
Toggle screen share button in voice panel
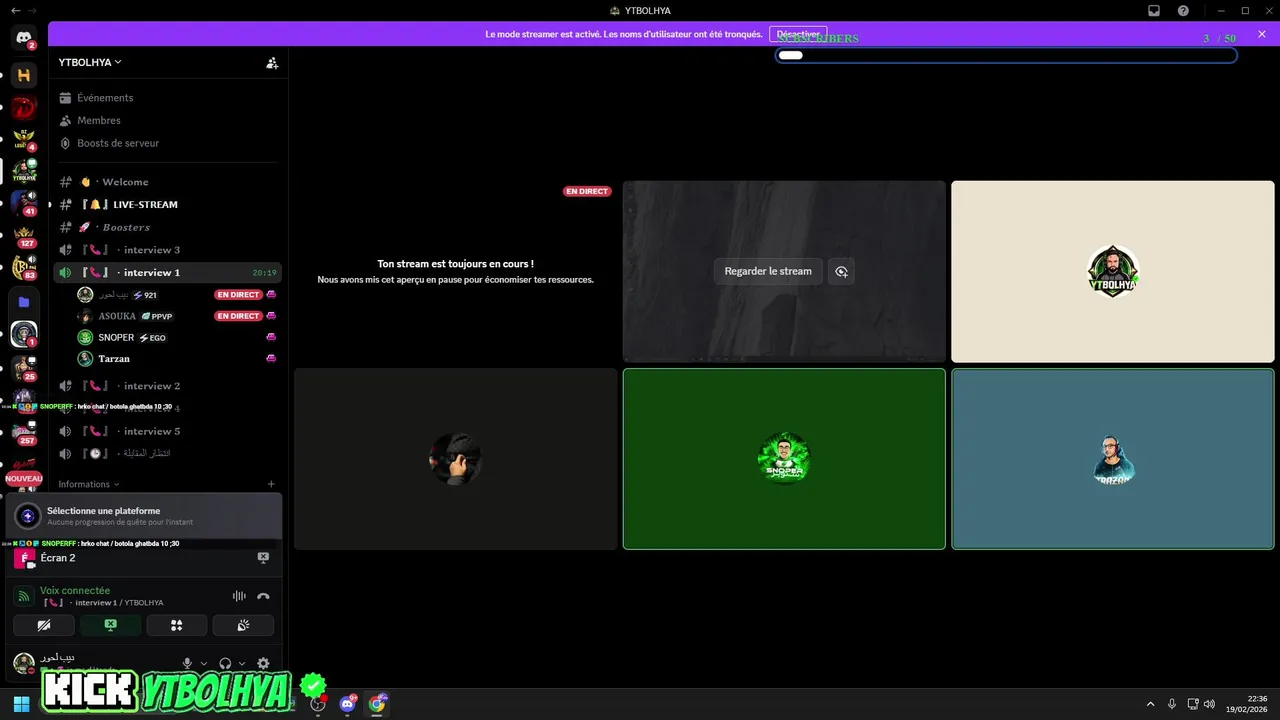pos(110,625)
